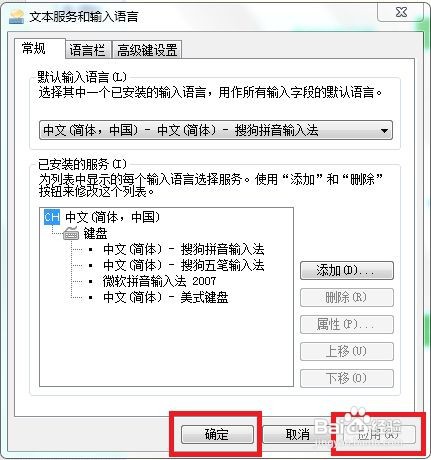This screenshot has width=431, height=460.
Task: Click the CH language indicator icon
Action: point(52,217)
